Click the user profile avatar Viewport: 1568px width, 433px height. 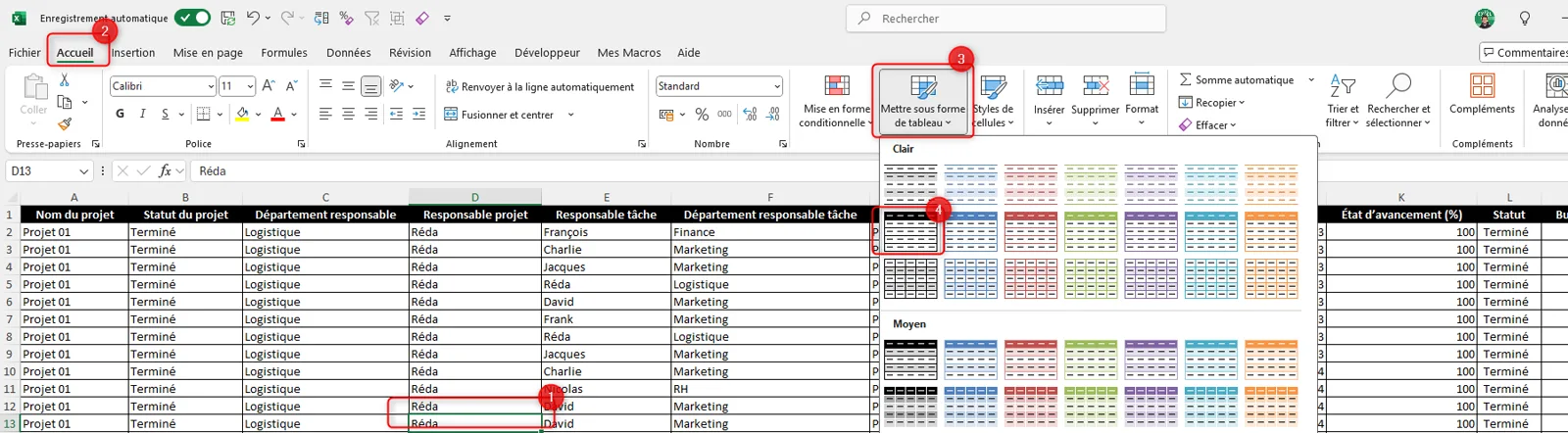click(x=1485, y=18)
